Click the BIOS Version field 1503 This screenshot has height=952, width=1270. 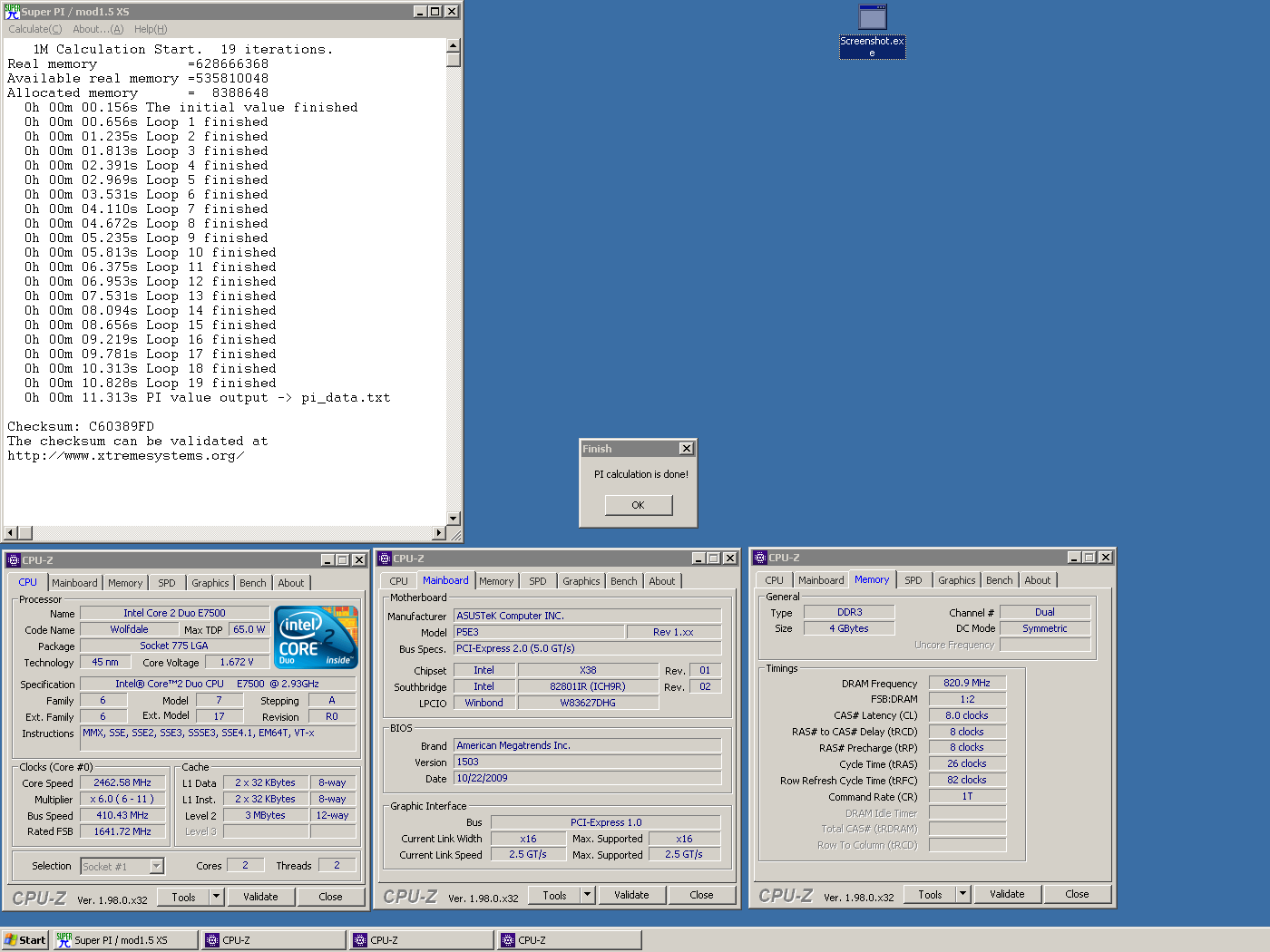click(x=588, y=762)
